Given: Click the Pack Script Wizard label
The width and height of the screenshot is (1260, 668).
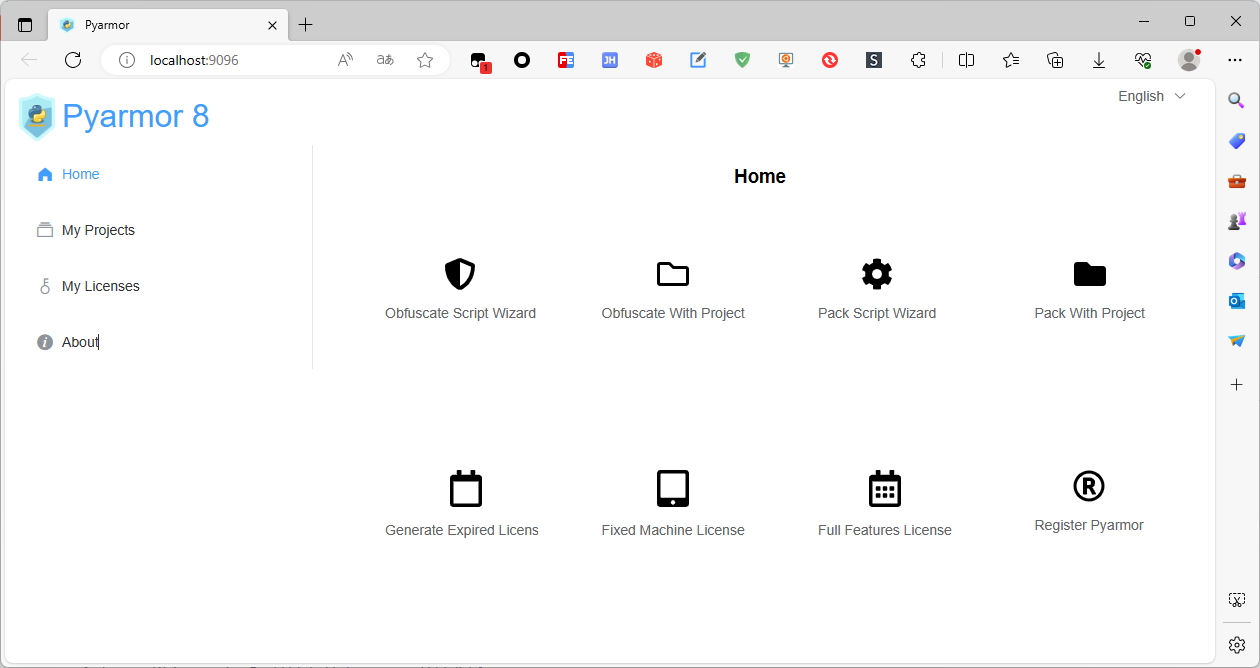Looking at the screenshot, I should pyautogui.click(x=877, y=313).
